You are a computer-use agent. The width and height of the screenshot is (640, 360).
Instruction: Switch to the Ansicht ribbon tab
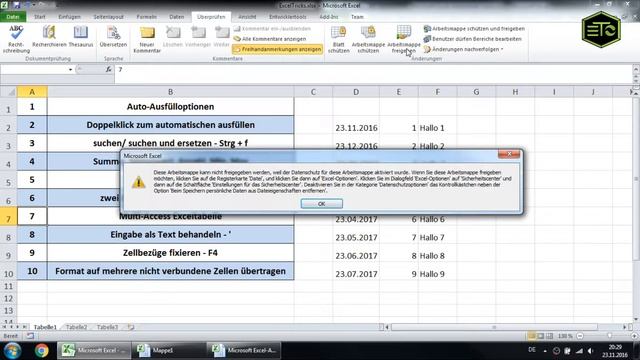coord(247,17)
